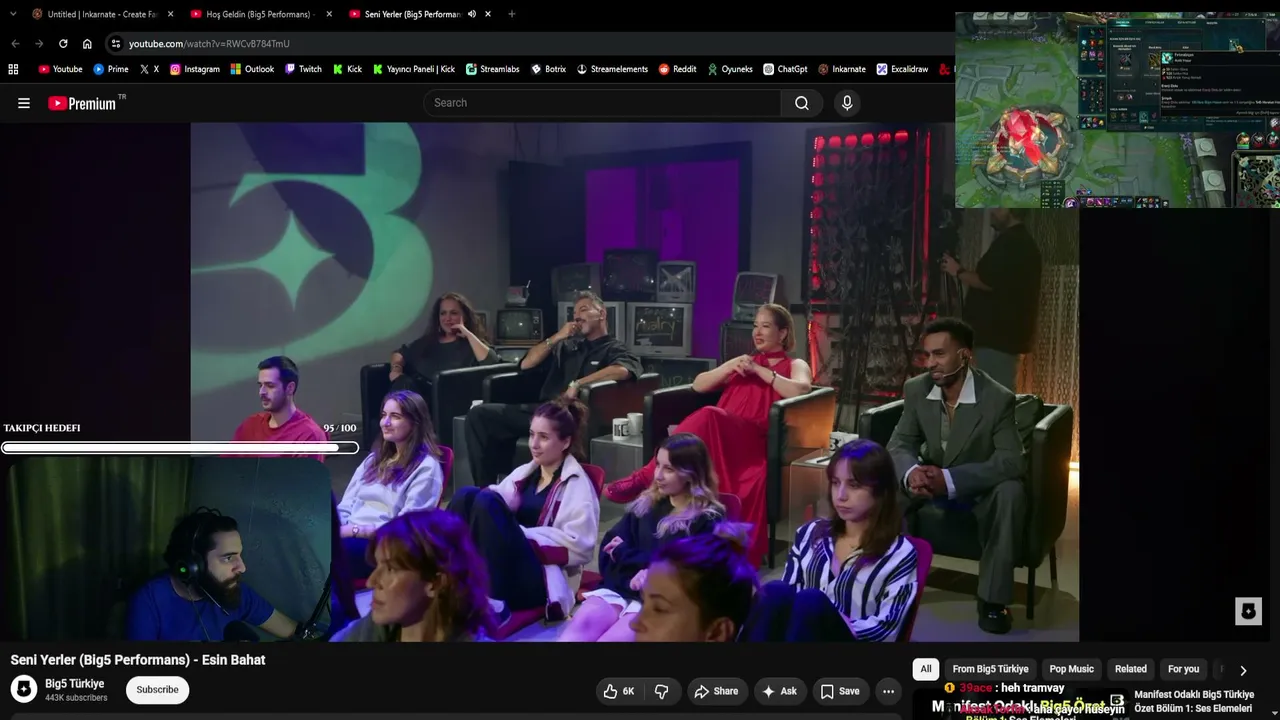
Task: Open the Twitch bookmark
Action: [x=303, y=69]
